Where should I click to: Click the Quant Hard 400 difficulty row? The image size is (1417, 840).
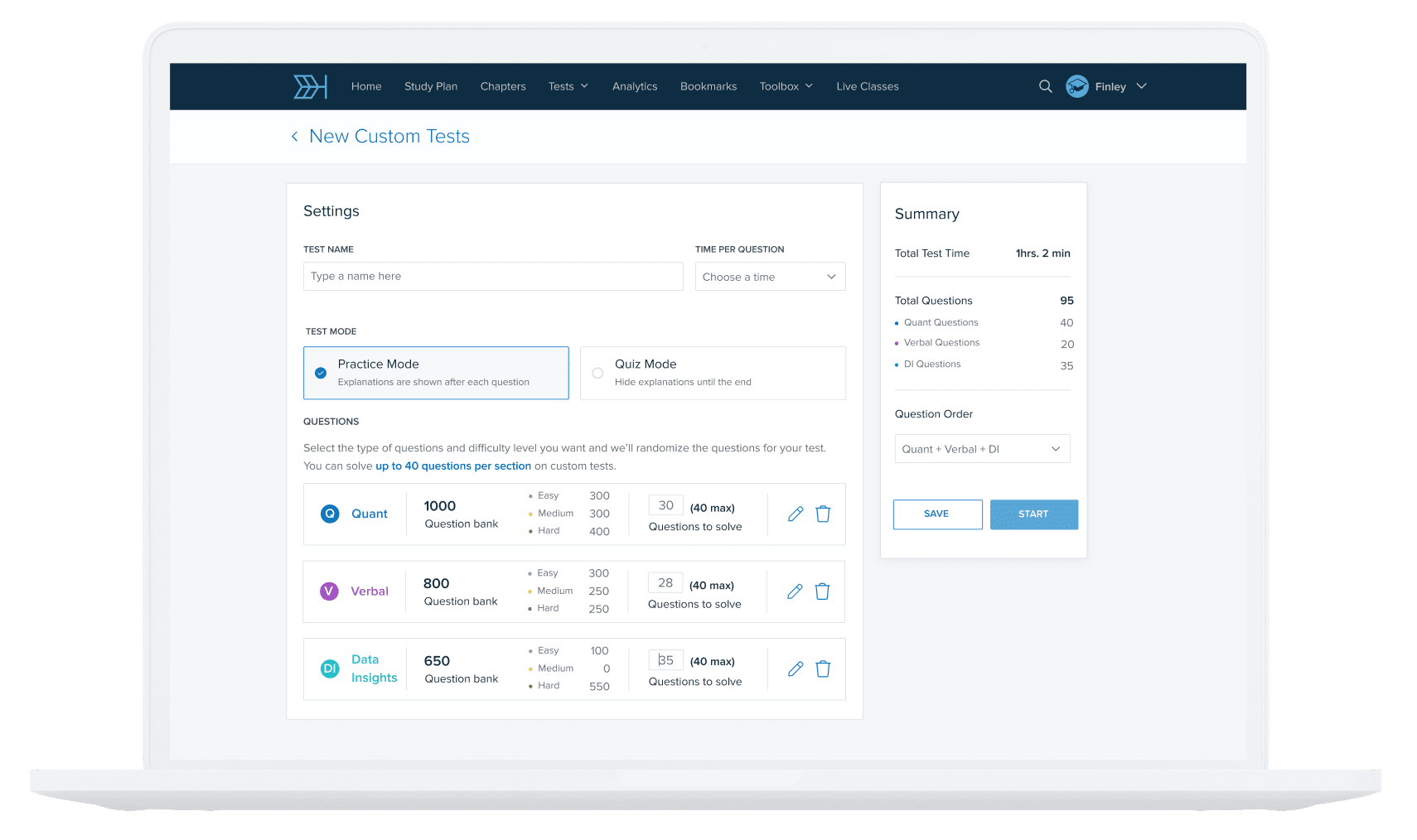(569, 531)
